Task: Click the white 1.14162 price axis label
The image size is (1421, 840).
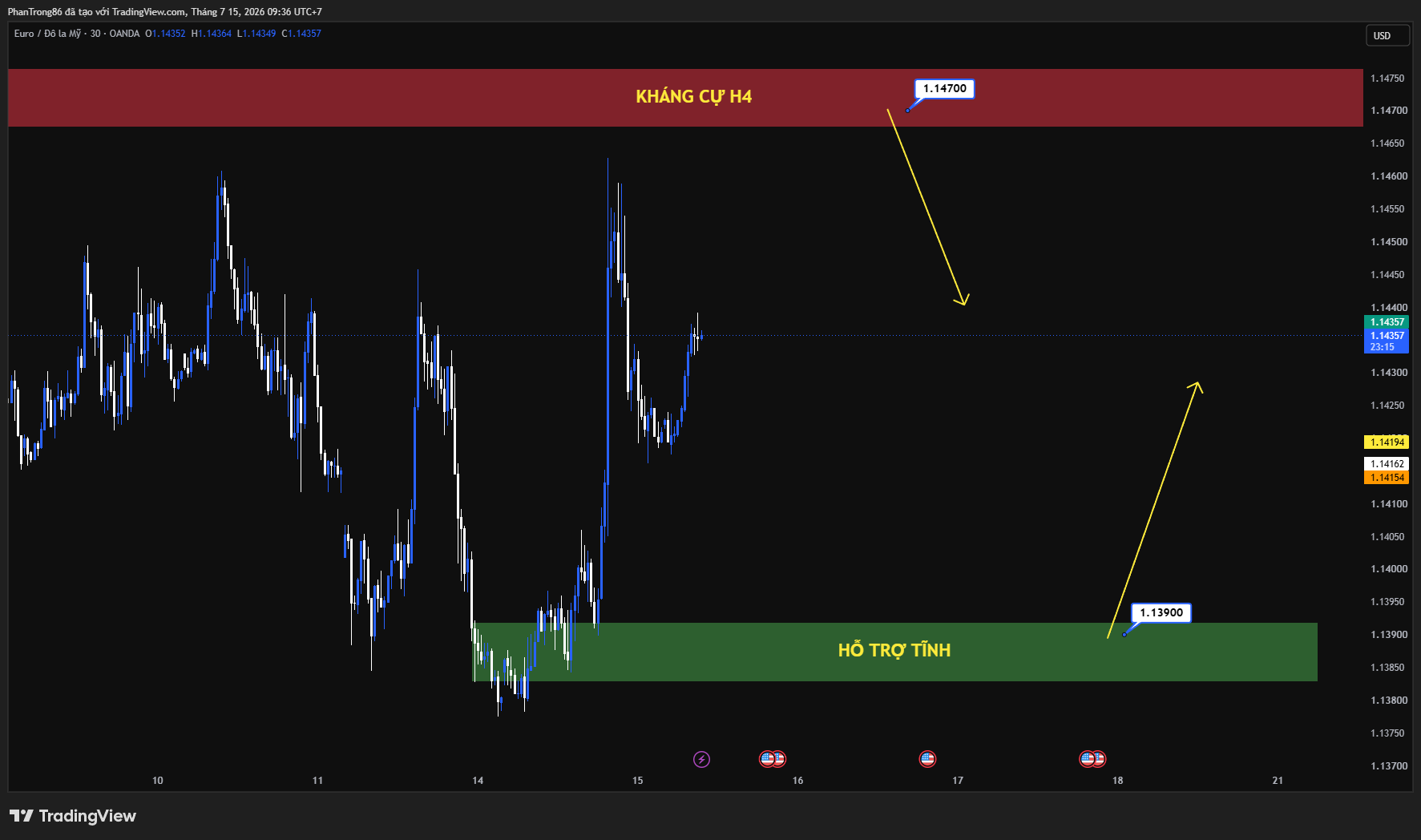Action: (1387, 464)
